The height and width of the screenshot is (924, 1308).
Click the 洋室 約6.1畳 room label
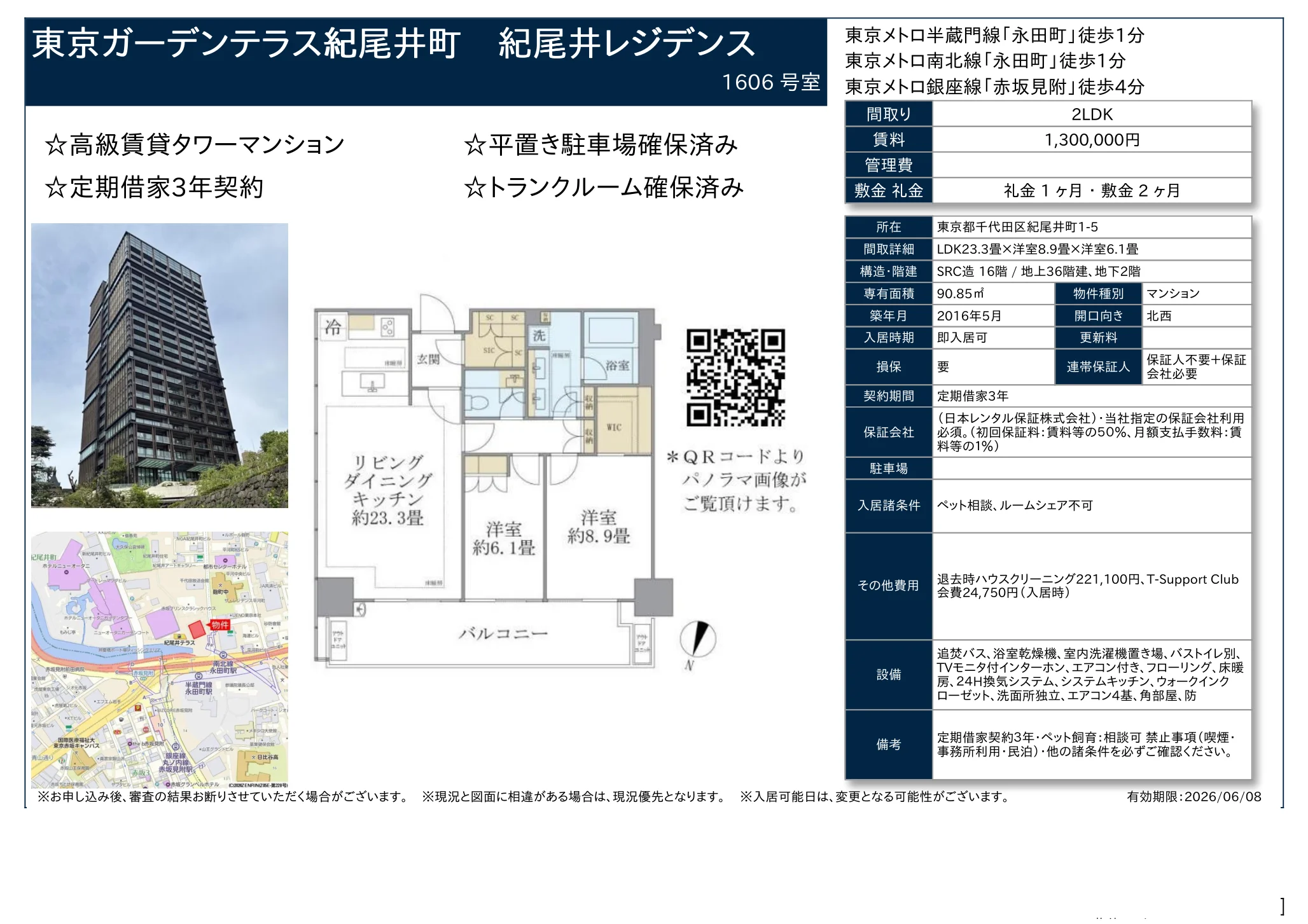tap(503, 539)
